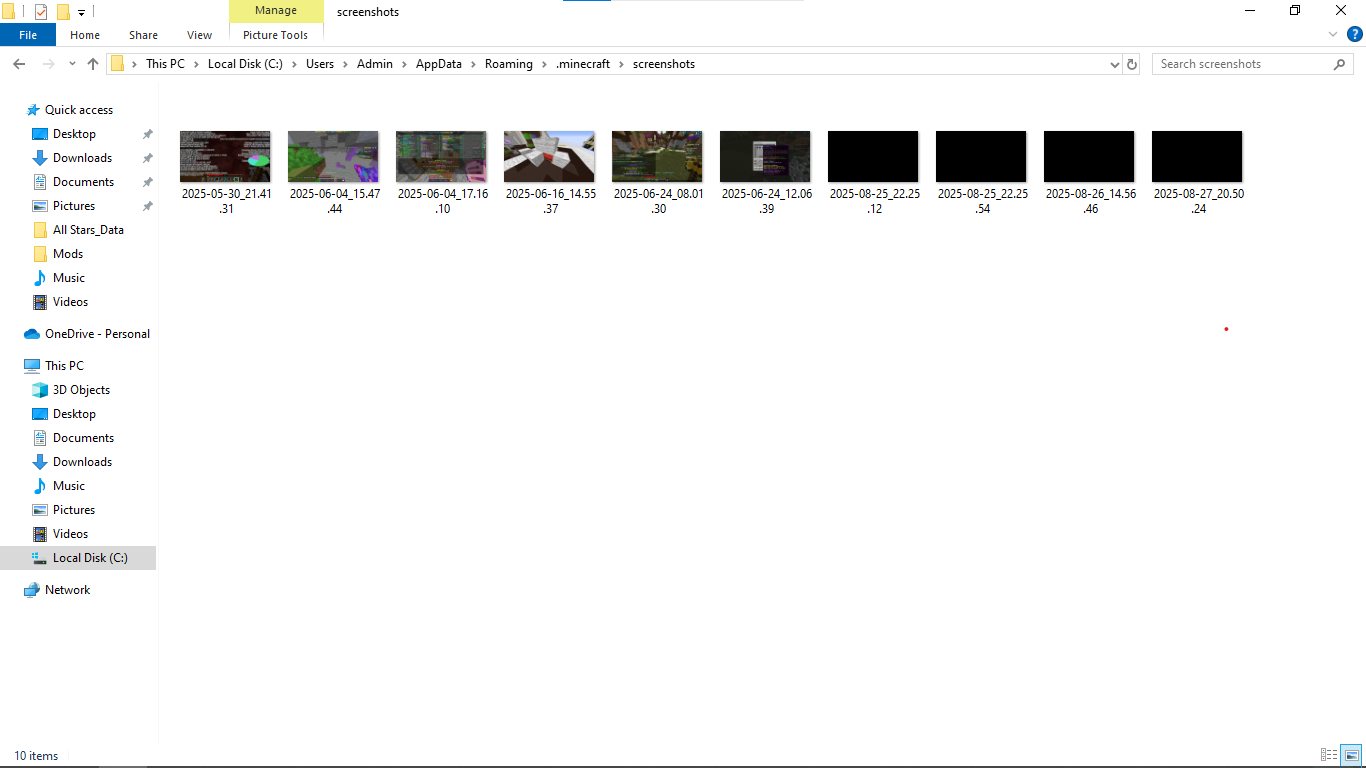Click the folder icon in the address bar
The height and width of the screenshot is (768, 1366).
pyautogui.click(x=117, y=64)
